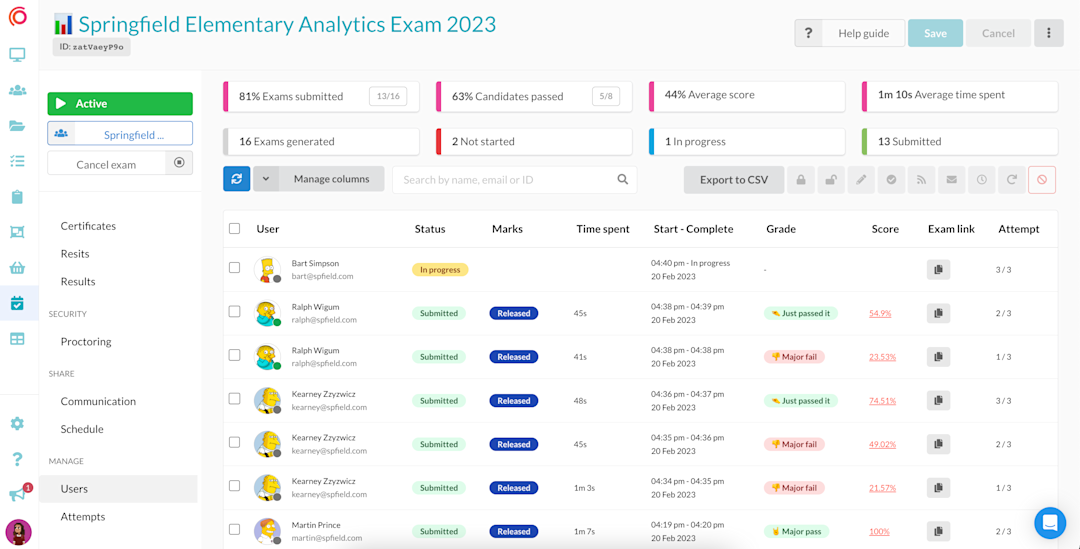Select checkbox for Kearney Zzyzwicz 49.02% row
This screenshot has width=1080, height=549.
235,442
